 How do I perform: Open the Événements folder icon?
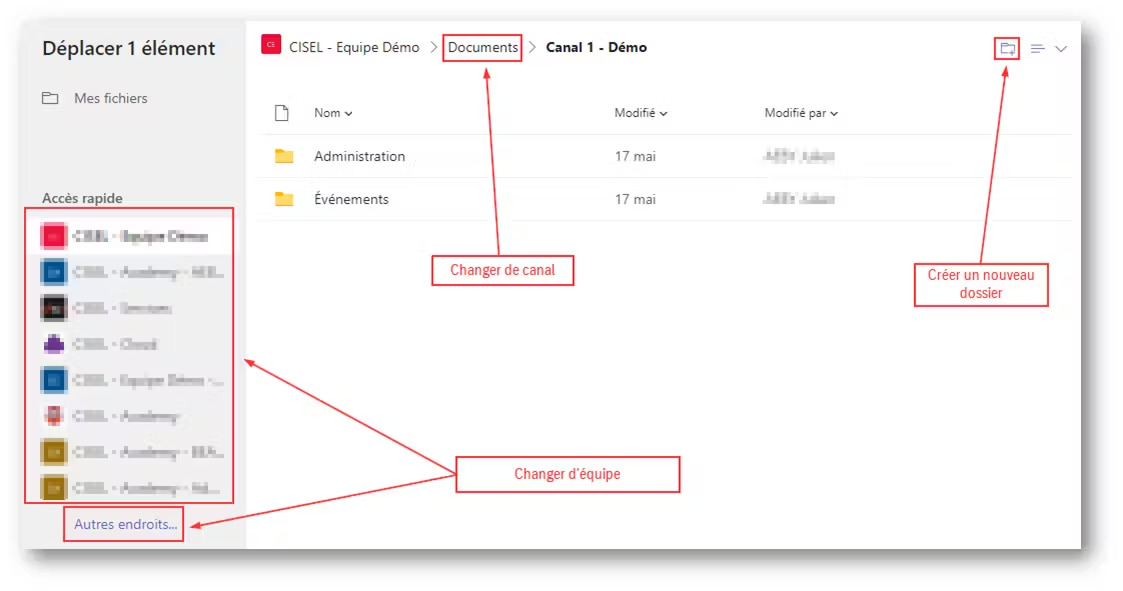284,199
